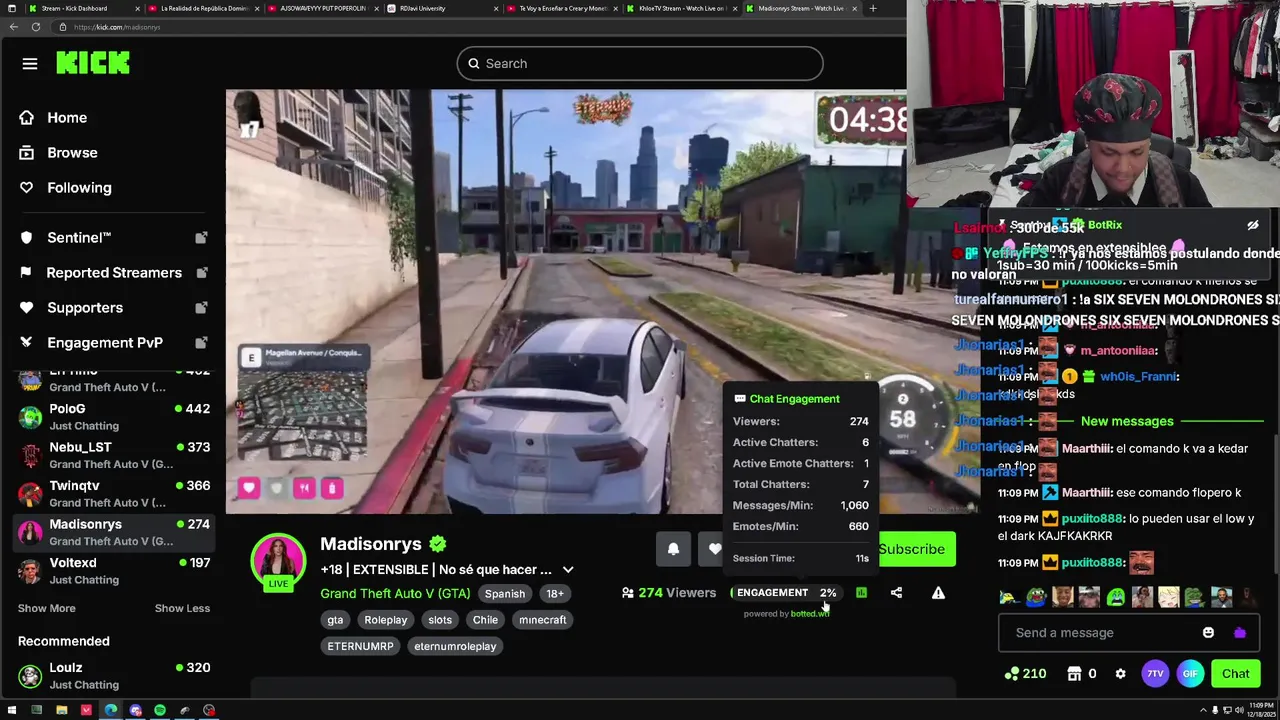Click the New messages divider
This screenshot has width=1280, height=720.
point(1127,421)
